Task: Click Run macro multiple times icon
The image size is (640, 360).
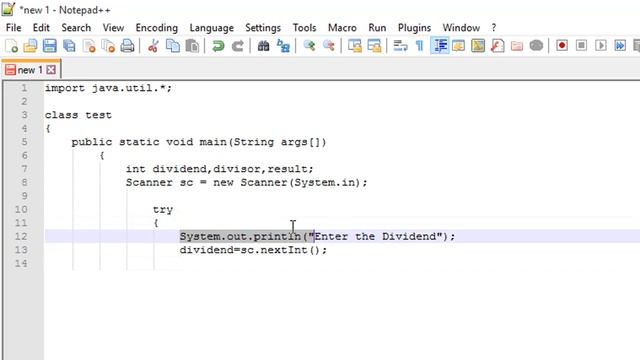Action: (620, 45)
